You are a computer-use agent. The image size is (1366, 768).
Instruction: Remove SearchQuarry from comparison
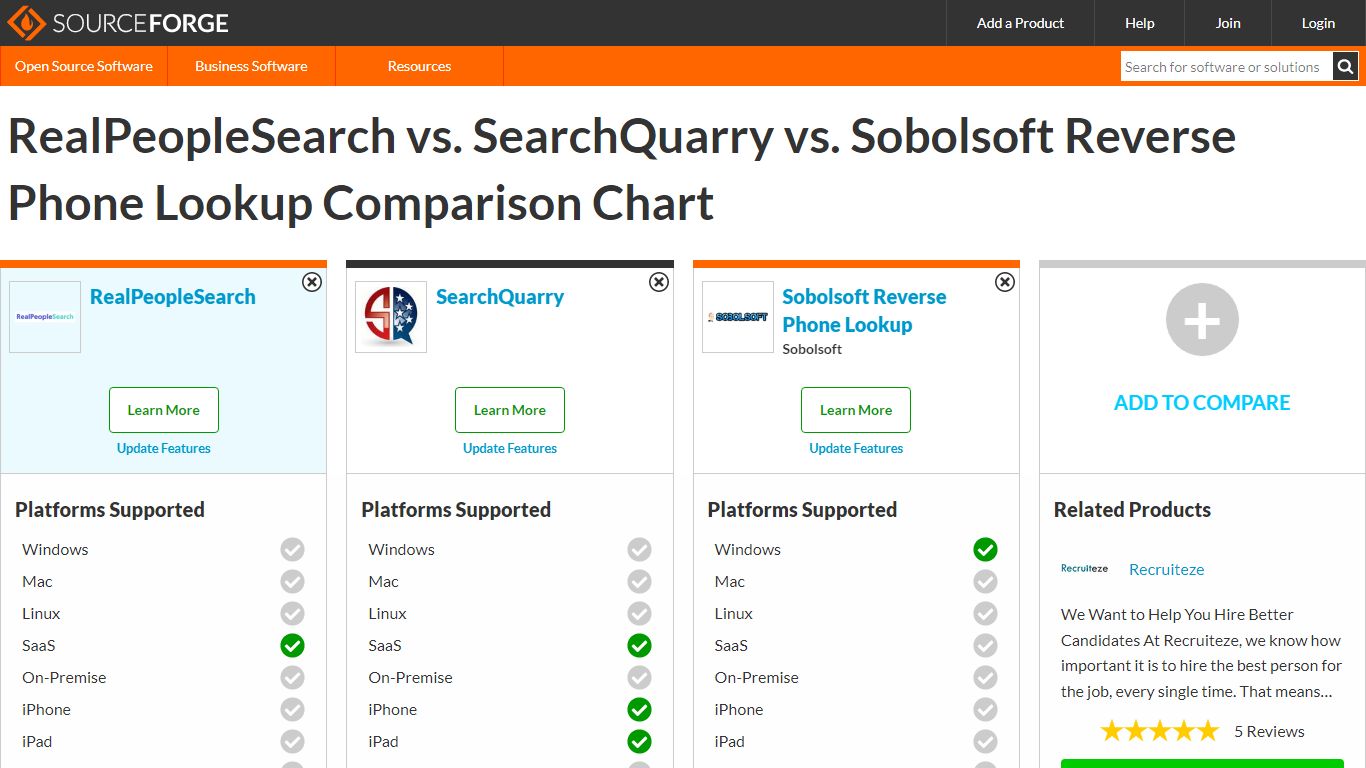coord(659,282)
